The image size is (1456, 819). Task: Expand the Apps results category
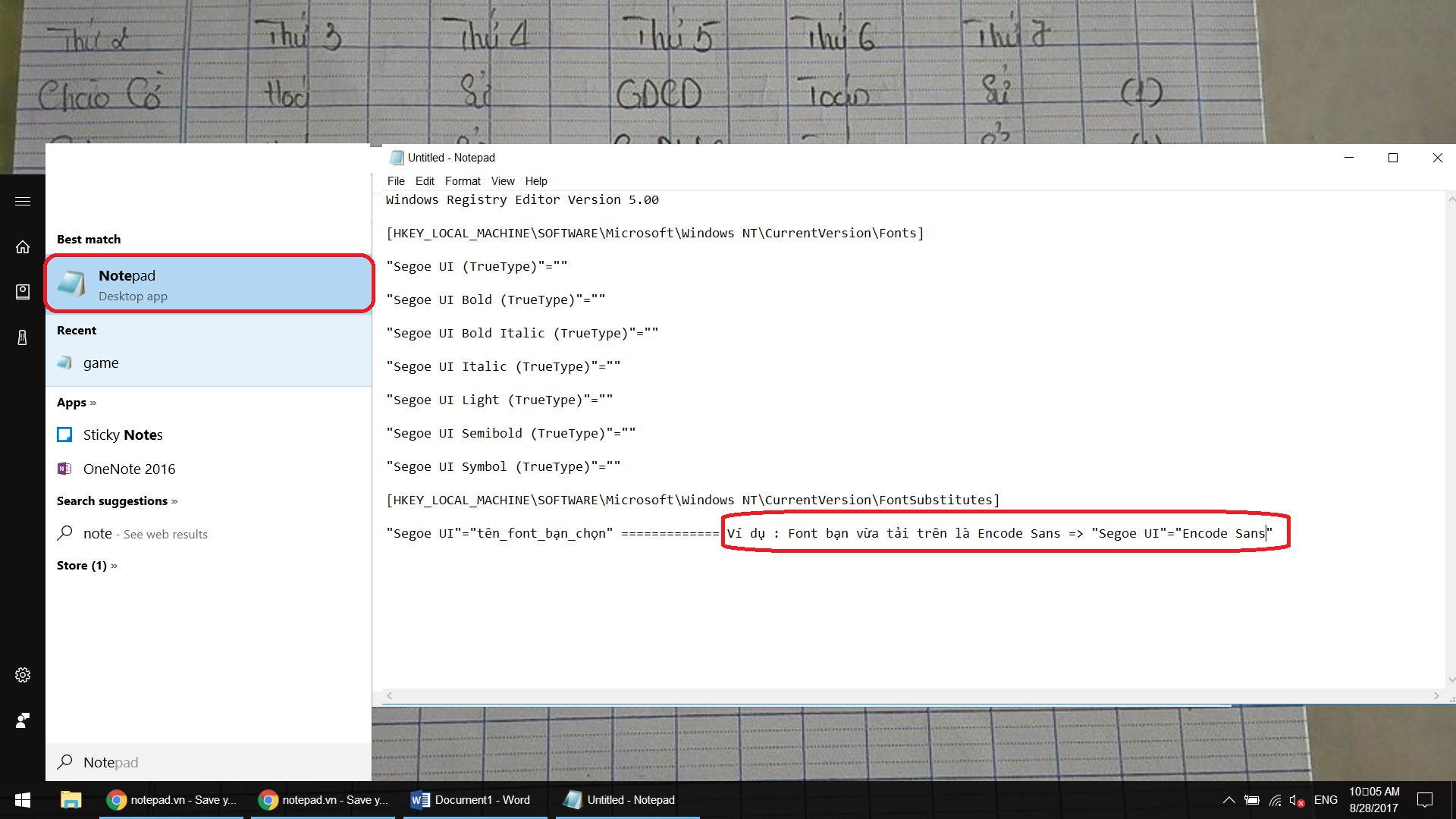[x=76, y=403]
